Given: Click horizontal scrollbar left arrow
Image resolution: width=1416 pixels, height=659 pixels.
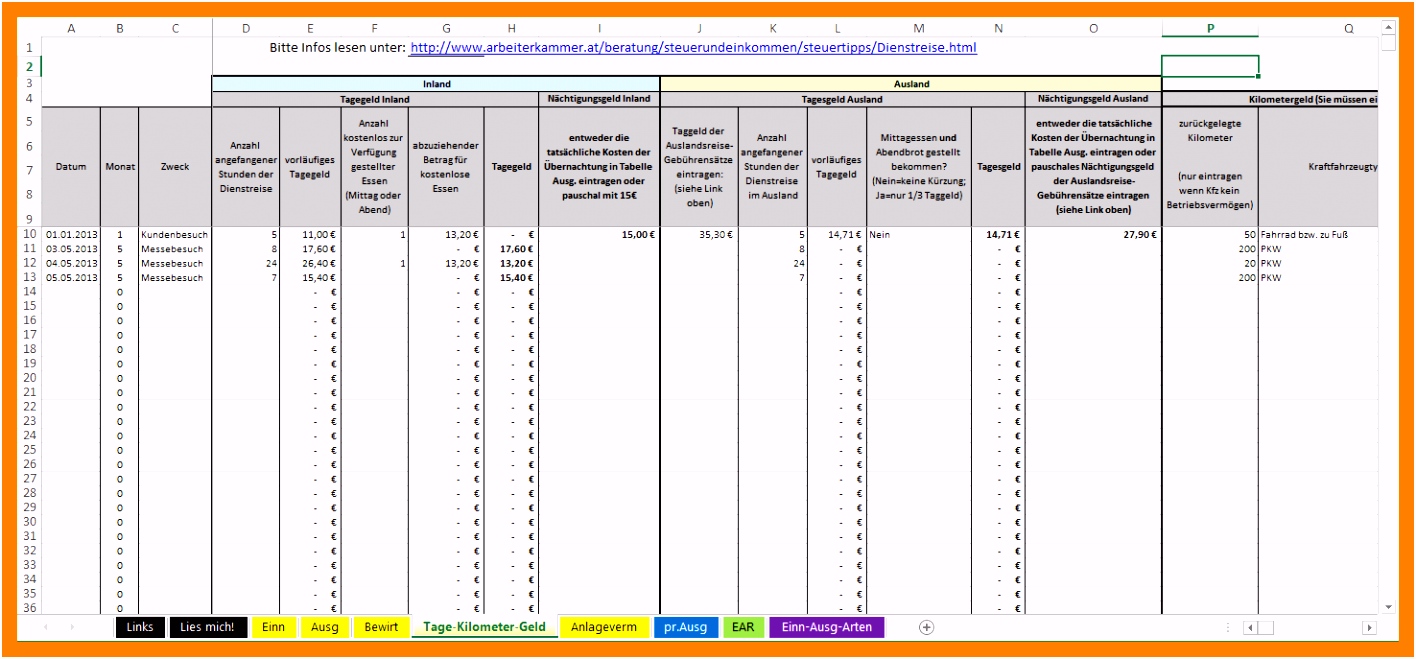Looking at the screenshot, I should 1250,627.
